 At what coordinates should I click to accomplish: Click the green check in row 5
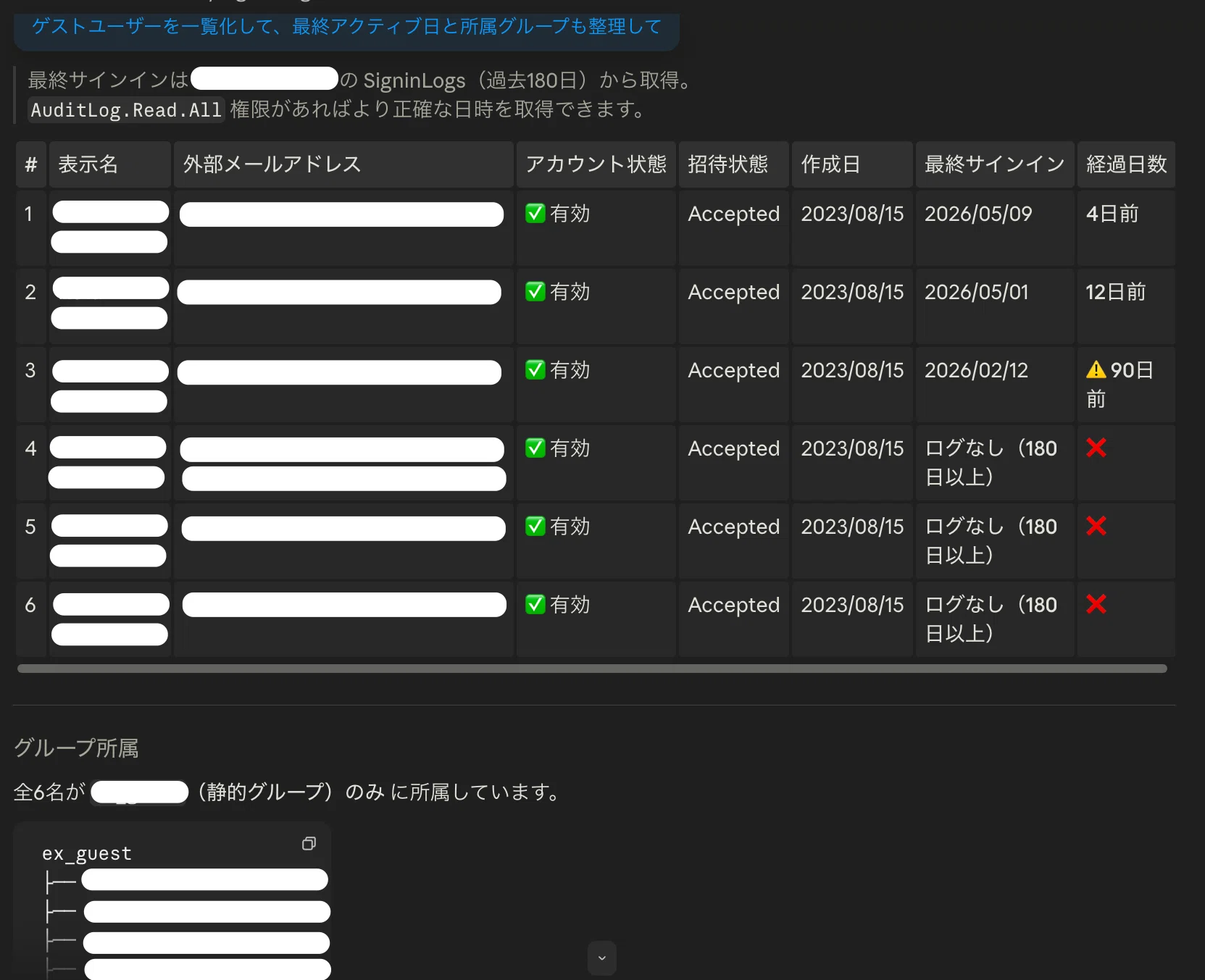(535, 527)
